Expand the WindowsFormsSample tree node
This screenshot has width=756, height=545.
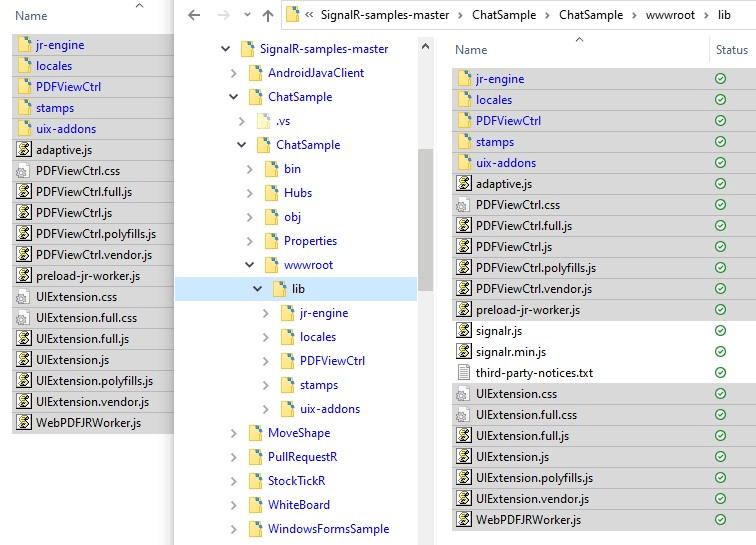233,529
